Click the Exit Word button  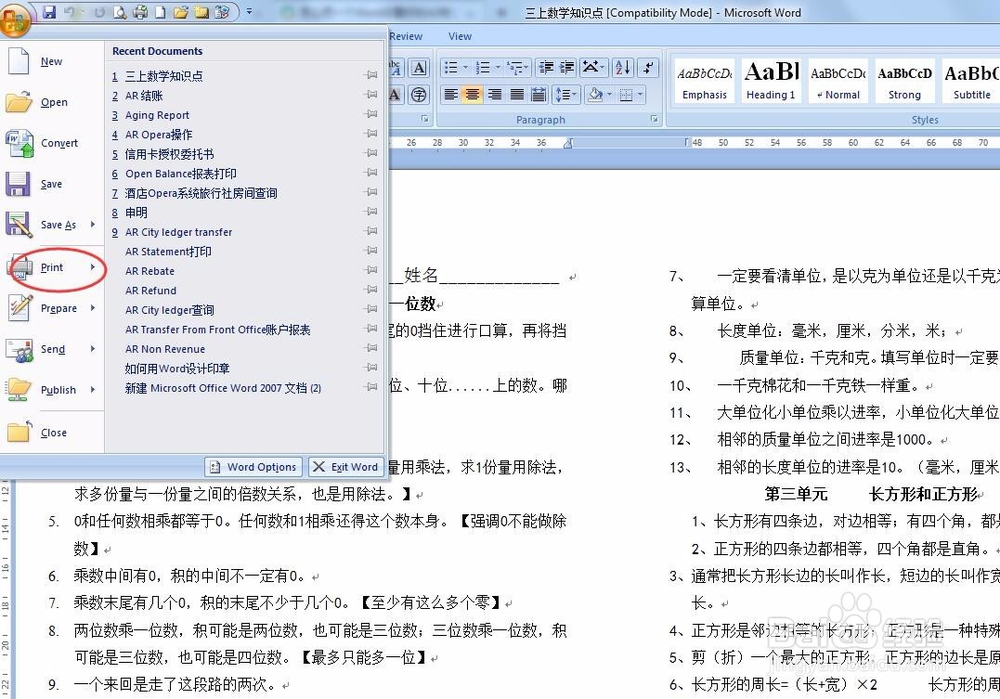(346, 467)
